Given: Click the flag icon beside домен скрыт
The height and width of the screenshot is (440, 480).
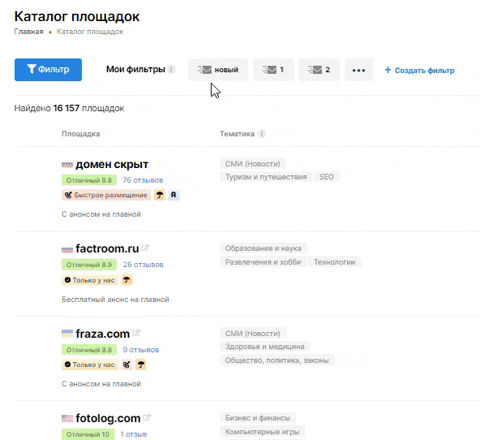Looking at the screenshot, I should pos(67,165).
